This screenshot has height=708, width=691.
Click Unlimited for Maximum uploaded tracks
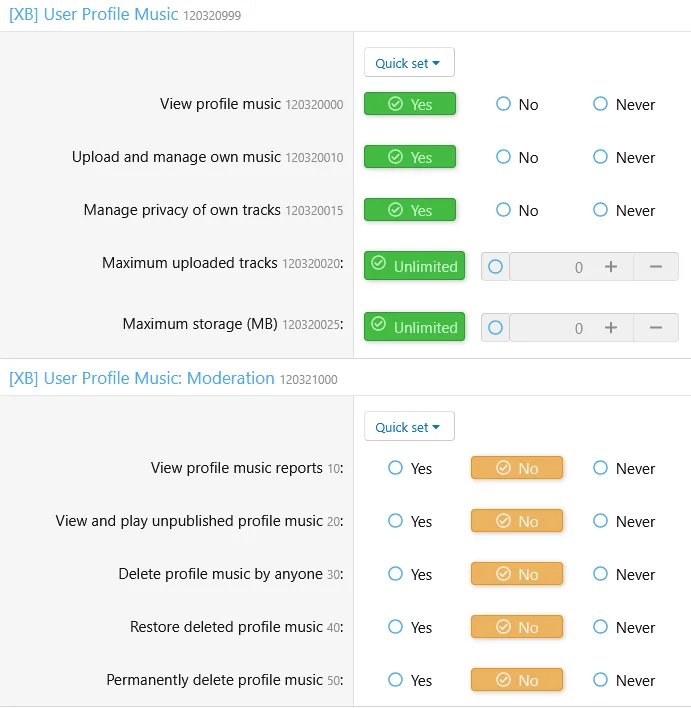[414, 266]
